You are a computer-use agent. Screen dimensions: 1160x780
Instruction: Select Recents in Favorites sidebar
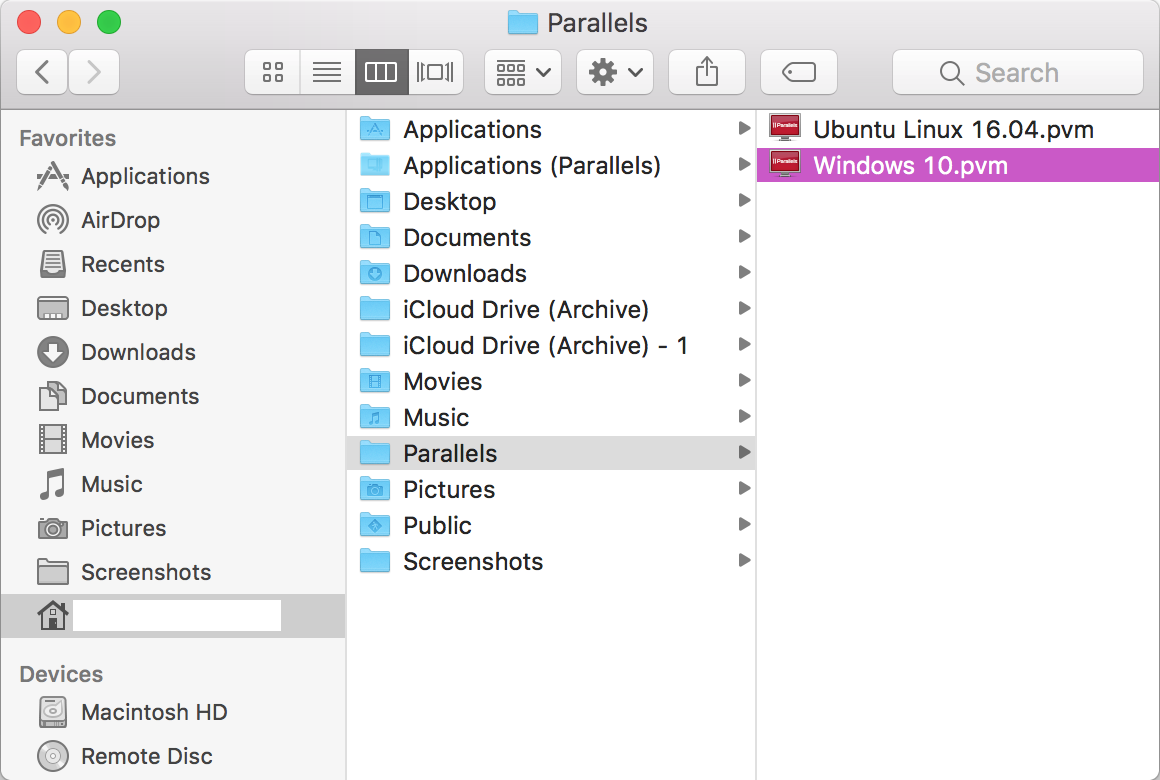click(x=122, y=264)
